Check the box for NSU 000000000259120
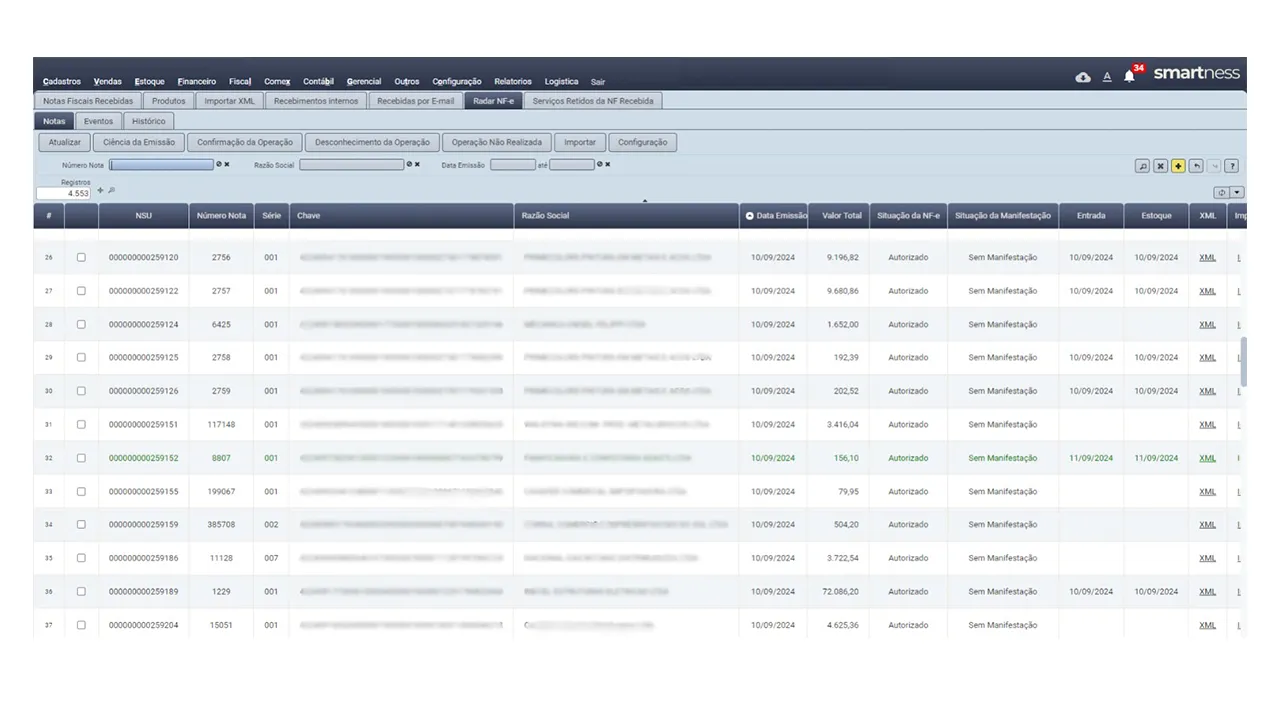This screenshot has width=1280, height=720. pyautogui.click(x=81, y=257)
